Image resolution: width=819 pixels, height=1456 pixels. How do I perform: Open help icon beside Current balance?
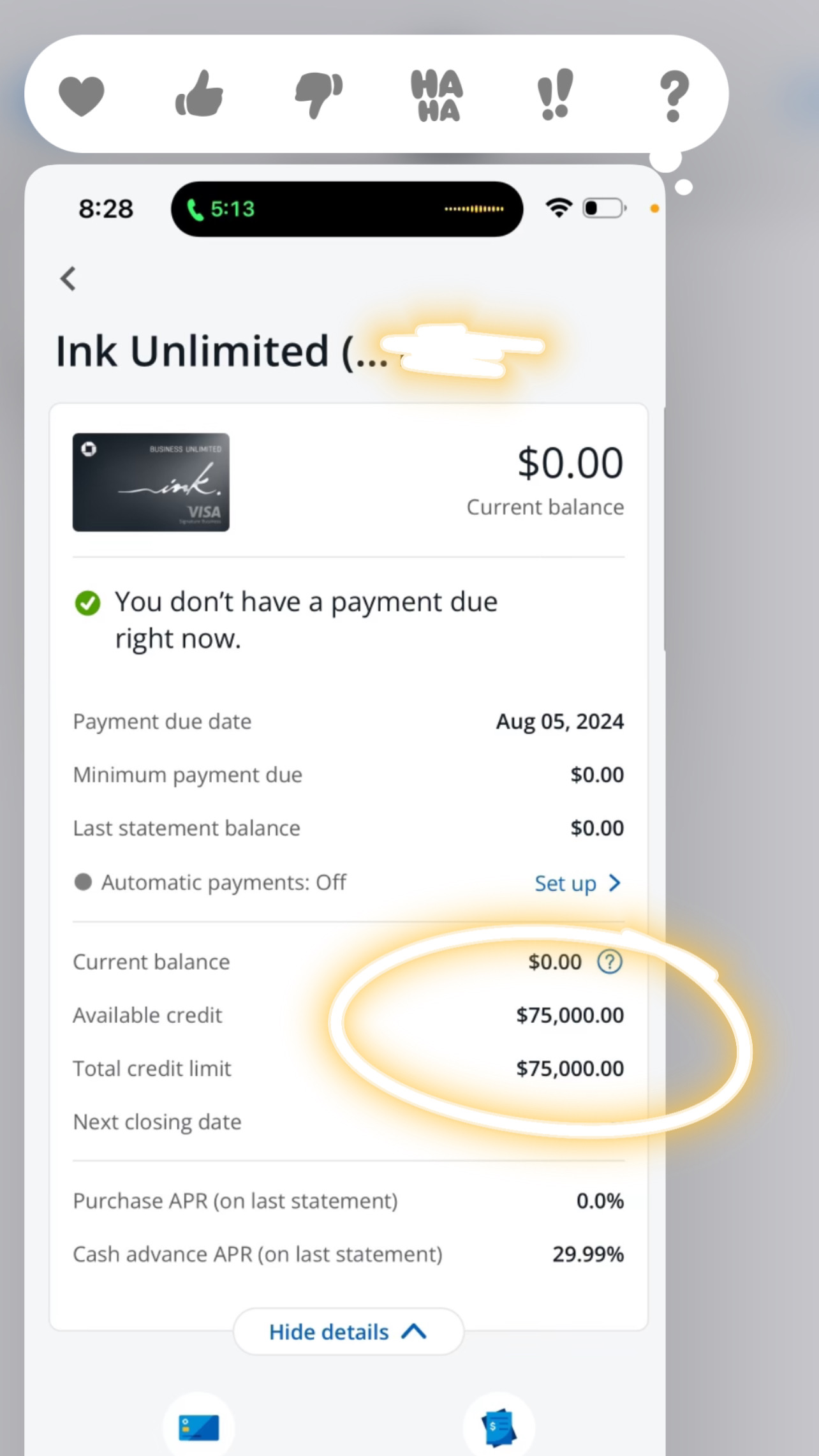point(609,962)
